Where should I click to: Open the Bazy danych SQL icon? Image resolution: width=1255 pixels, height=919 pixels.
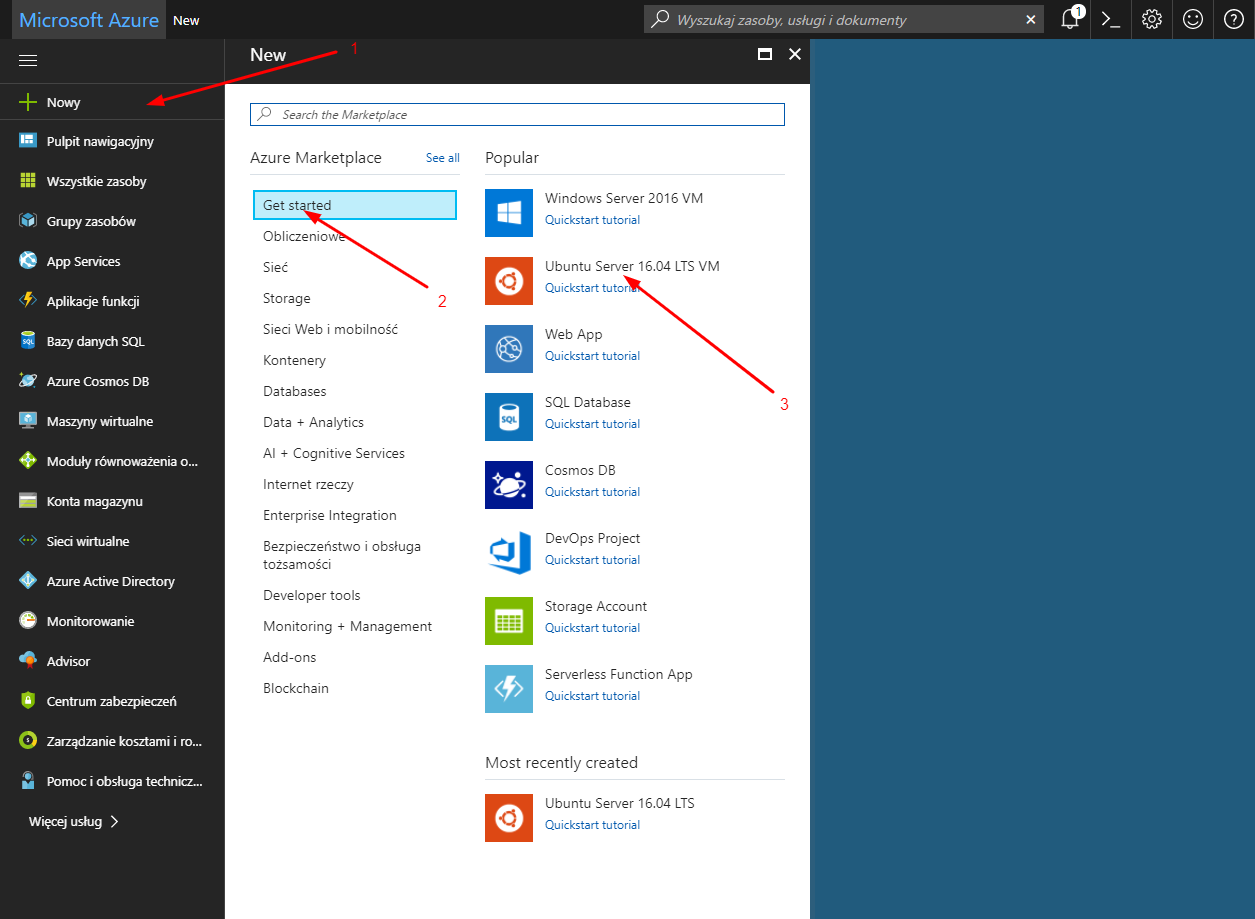28,341
